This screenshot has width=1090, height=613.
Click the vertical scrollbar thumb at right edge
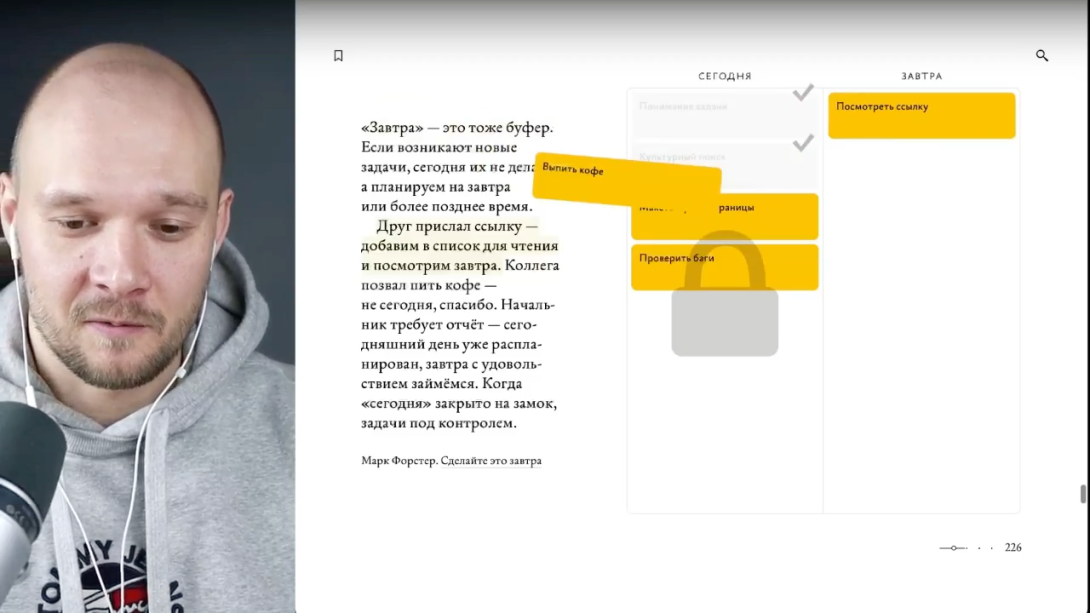(x=1083, y=493)
